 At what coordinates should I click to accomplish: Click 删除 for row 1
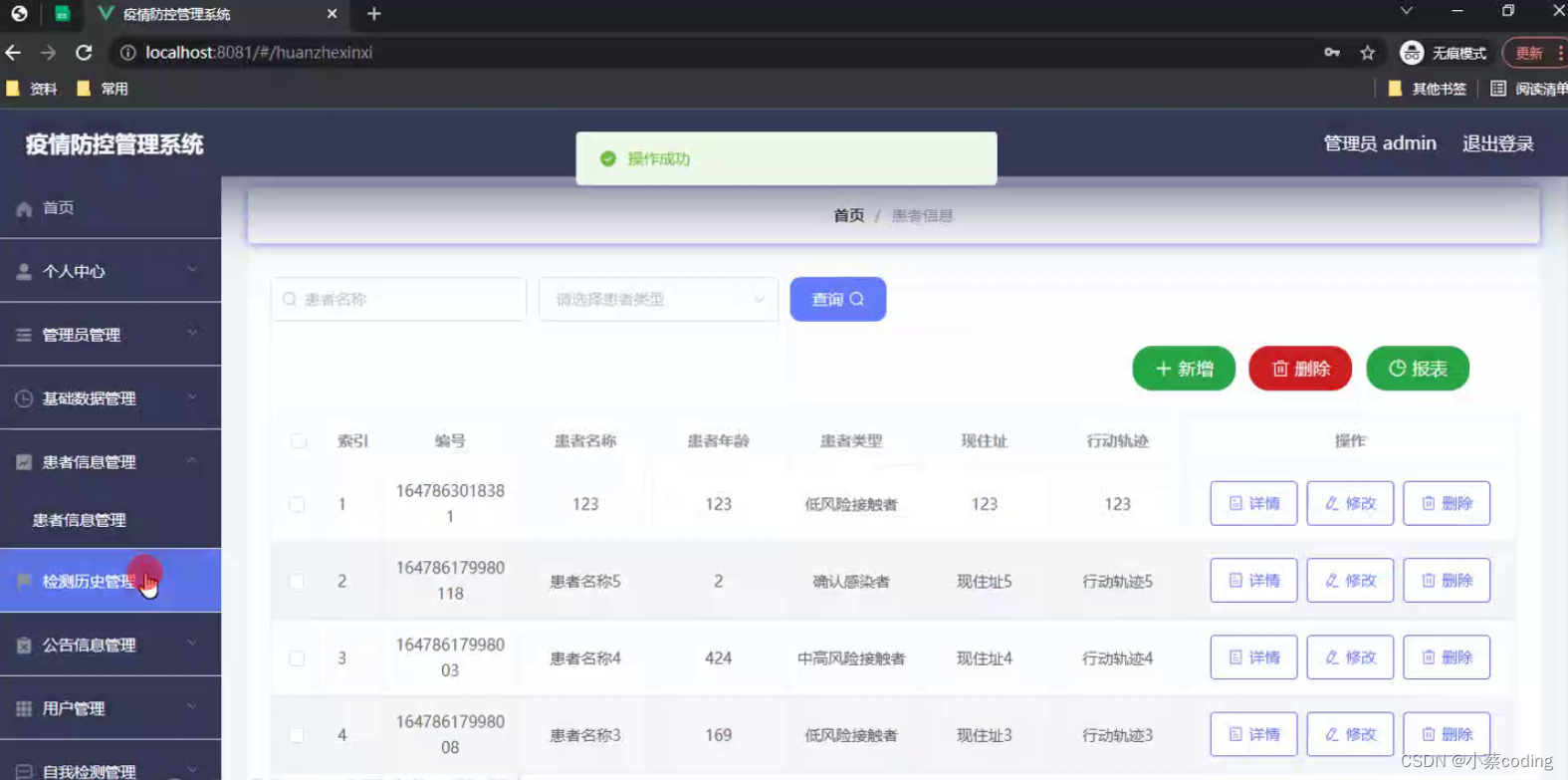click(1447, 503)
